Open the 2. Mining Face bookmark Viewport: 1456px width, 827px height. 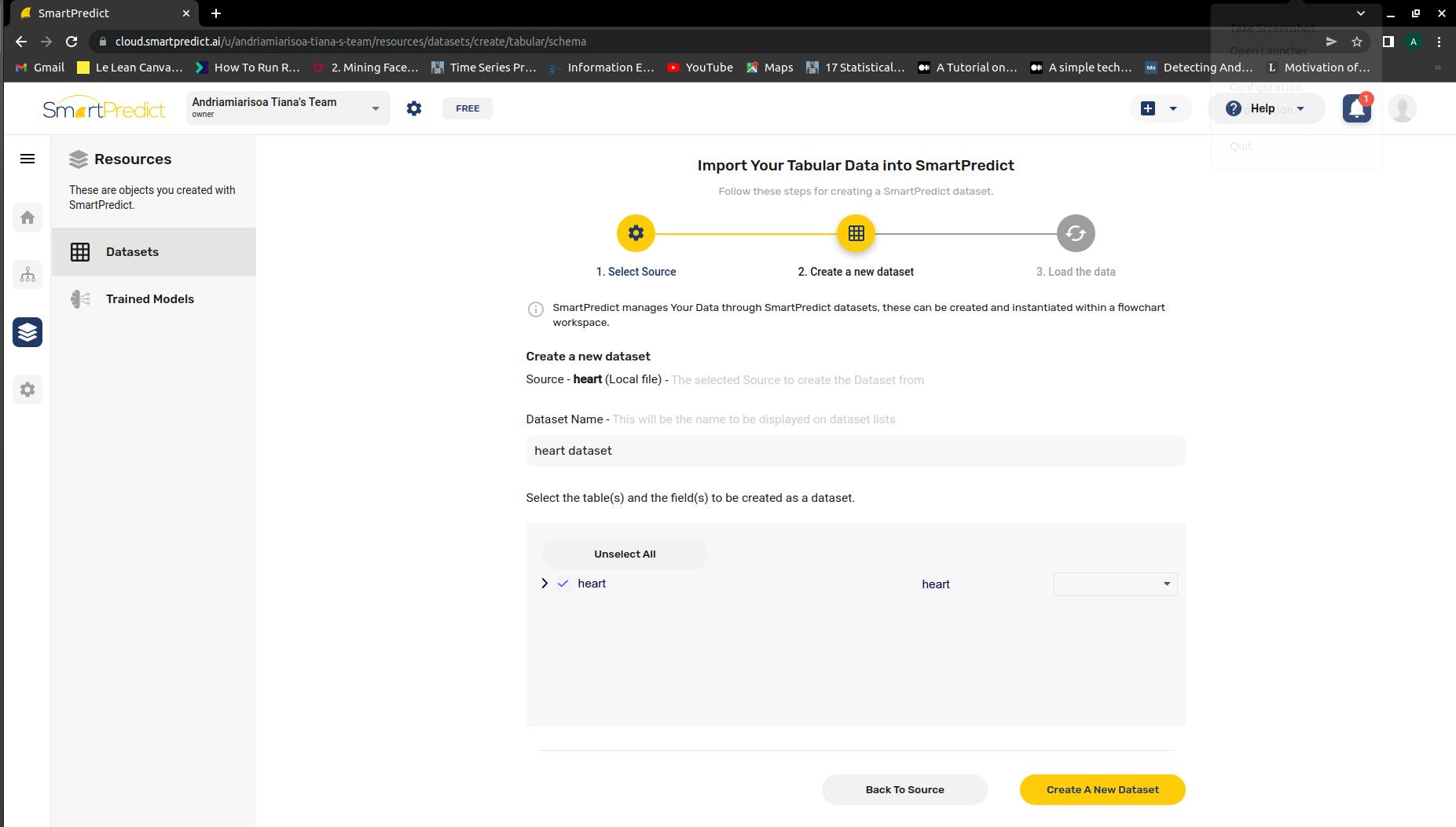[365, 68]
